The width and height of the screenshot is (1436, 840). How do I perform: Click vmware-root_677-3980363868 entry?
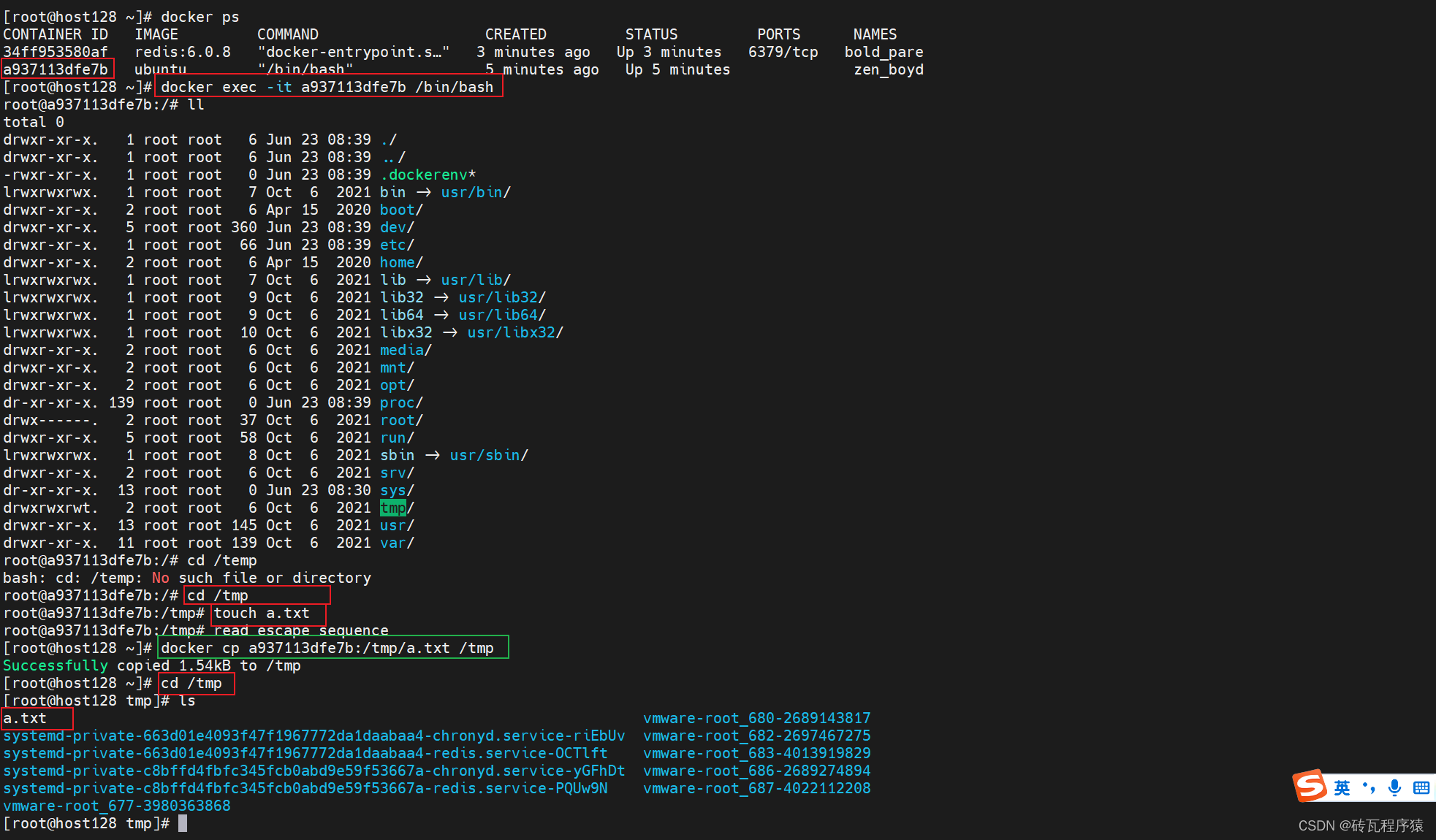tap(117, 806)
